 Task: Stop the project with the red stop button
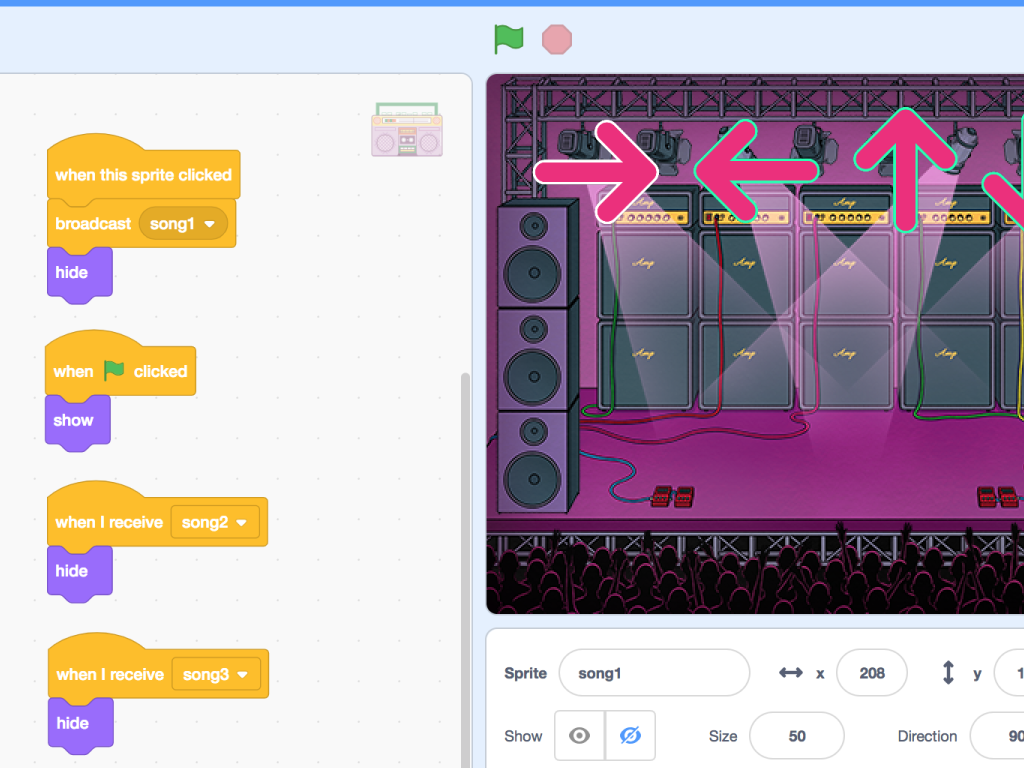(557, 40)
